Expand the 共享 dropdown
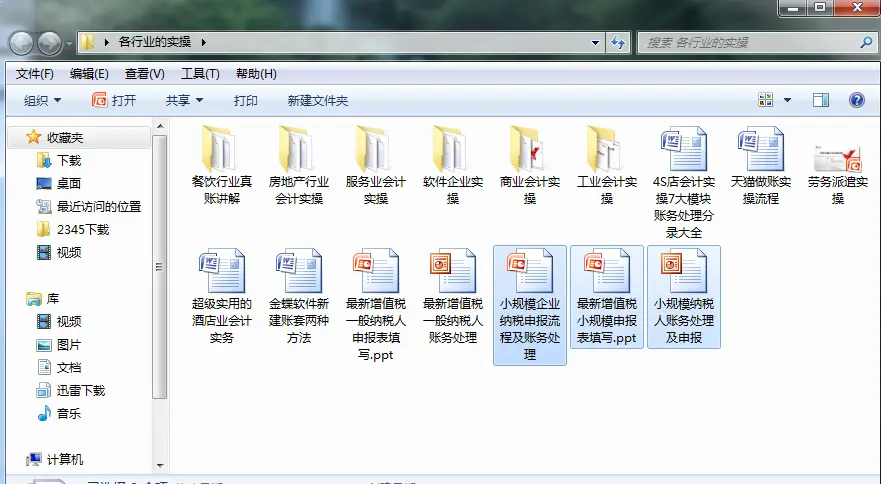The height and width of the screenshot is (484, 881). pyautogui.click(x=184, y=101)
